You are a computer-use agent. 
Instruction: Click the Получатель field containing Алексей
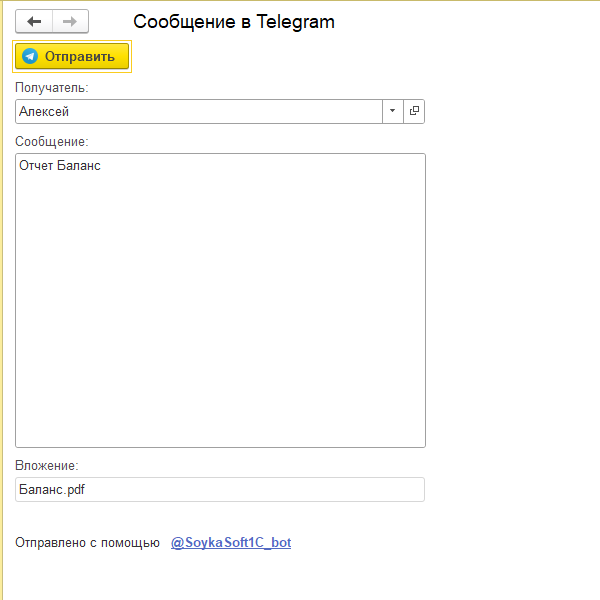pyautogui.click(x=198, y=112)
